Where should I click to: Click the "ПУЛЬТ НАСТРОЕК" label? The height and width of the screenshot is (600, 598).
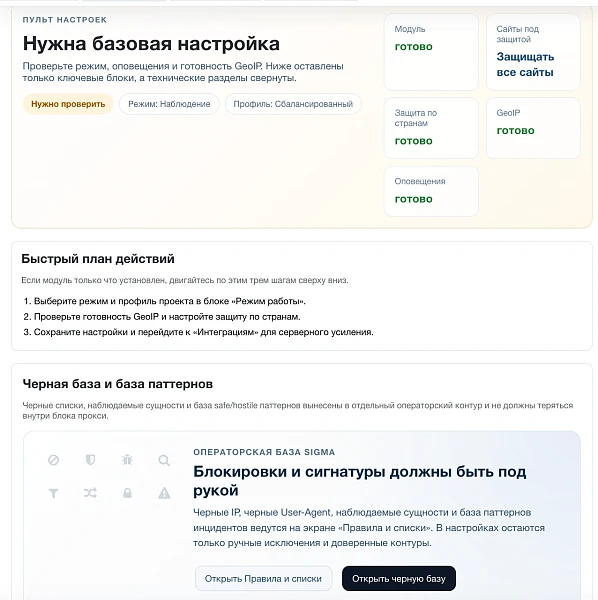click(65, 20)
